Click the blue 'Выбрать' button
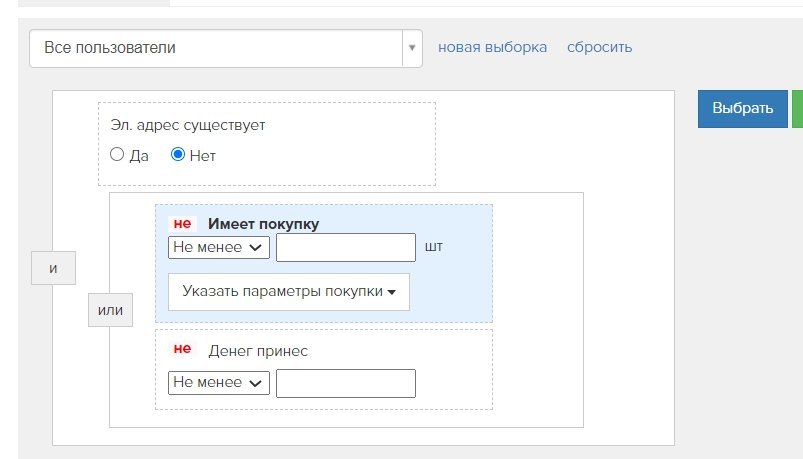Screen dimensions: 803x459 [x=743, y=109]
